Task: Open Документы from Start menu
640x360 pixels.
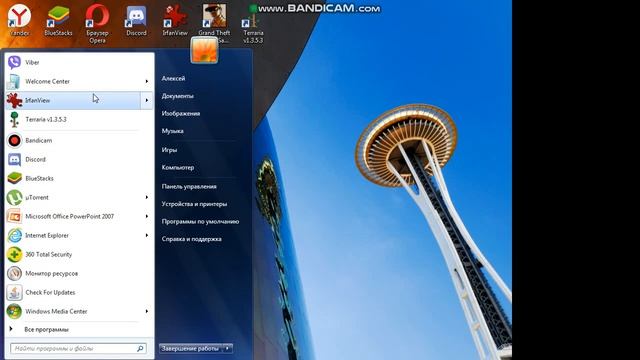Action: (178, 96)
